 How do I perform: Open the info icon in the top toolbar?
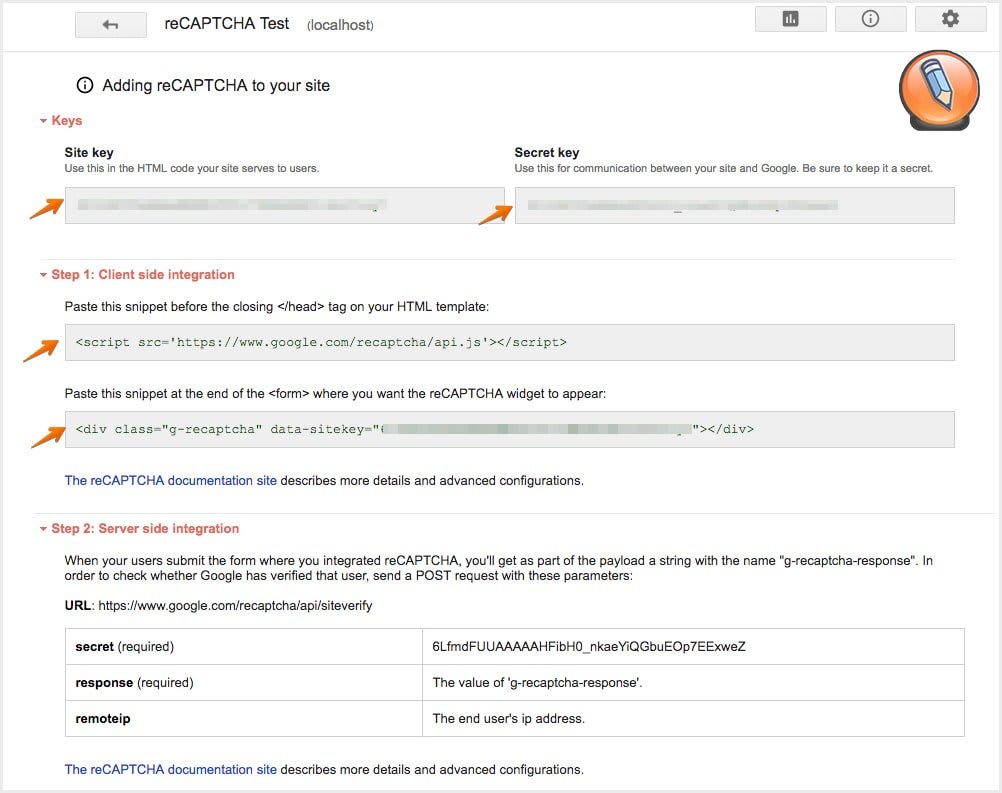coord(870,19)
